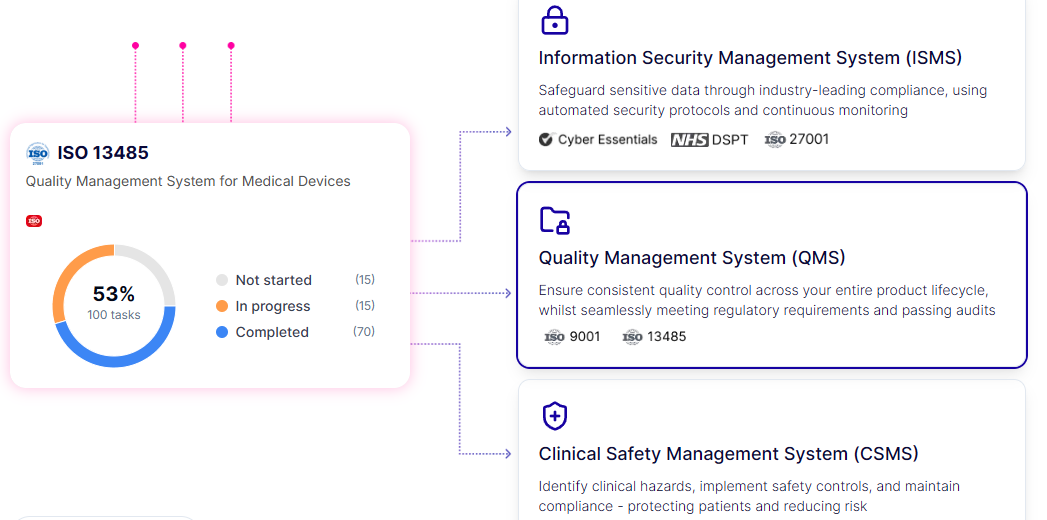The width and height of the screenshot is (1047, 520).
Task: Open the Information Security Management System heading
Action: click(x=750, y=58)
